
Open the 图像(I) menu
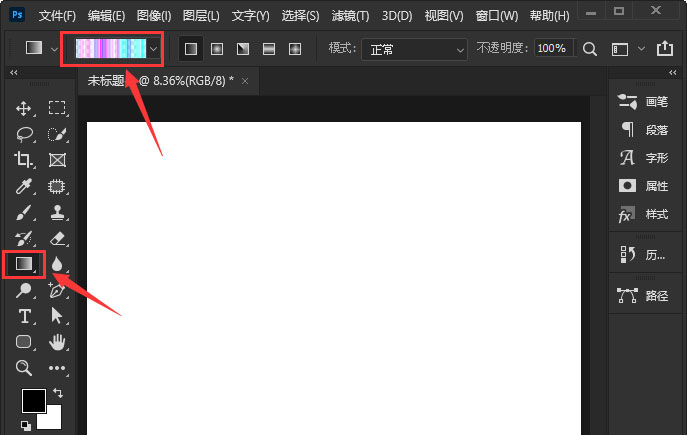154,16
